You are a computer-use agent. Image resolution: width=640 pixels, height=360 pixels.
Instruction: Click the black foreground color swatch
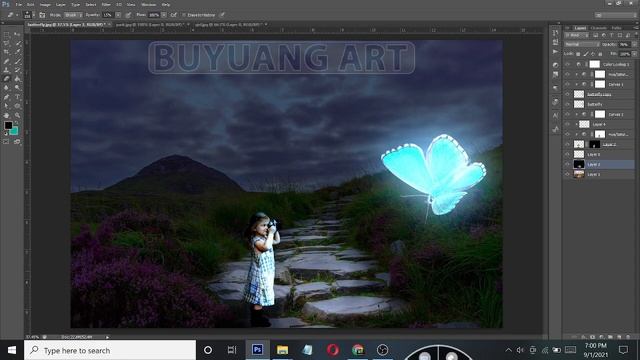click(x=8, y=125)
